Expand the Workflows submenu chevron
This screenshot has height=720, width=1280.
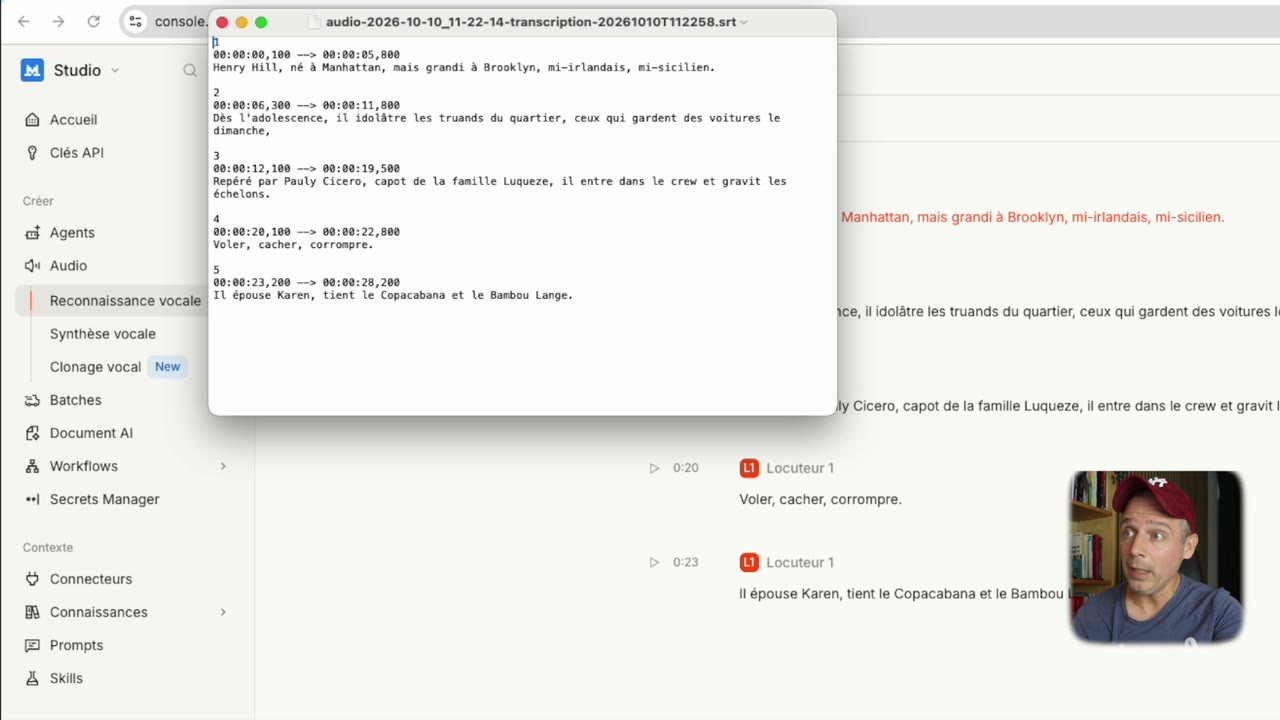pos(223,466)
